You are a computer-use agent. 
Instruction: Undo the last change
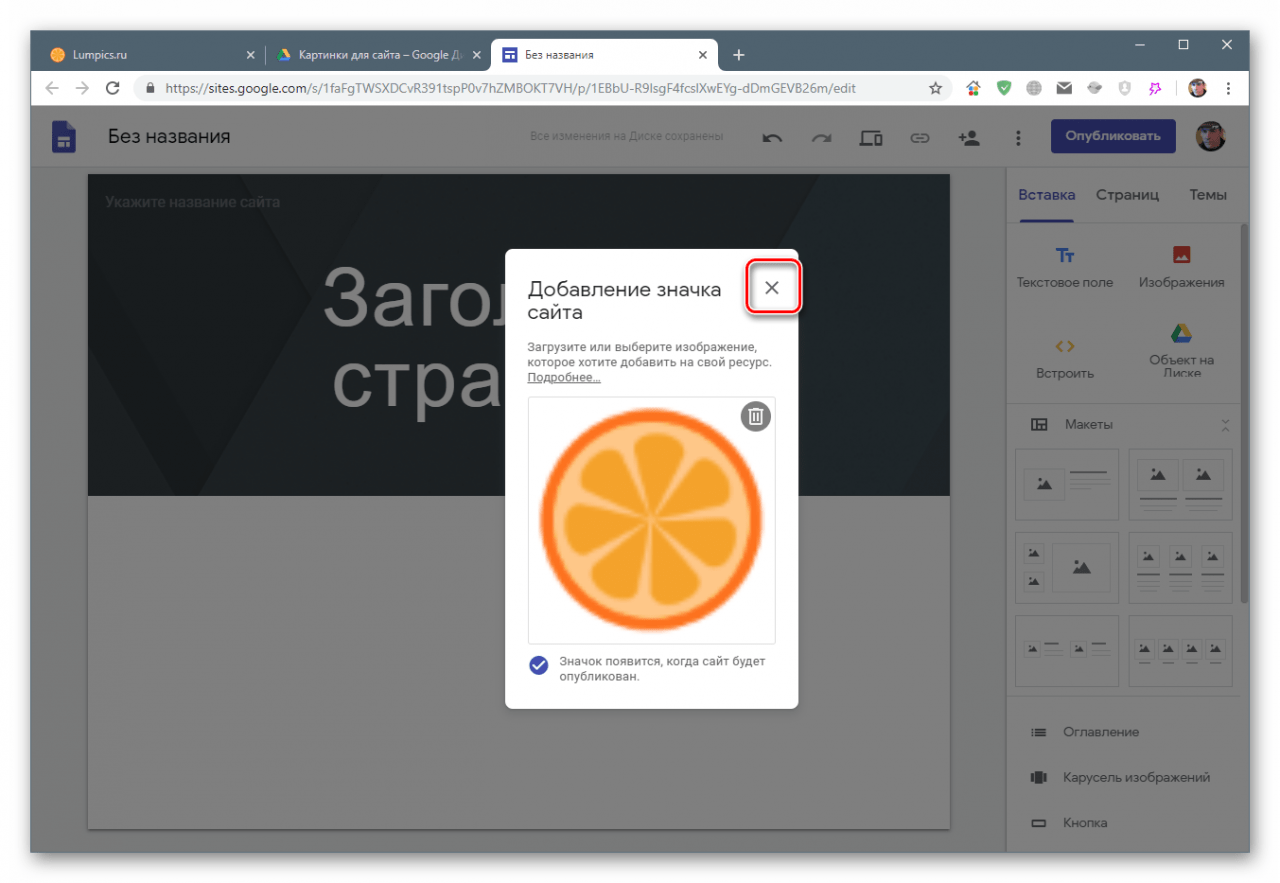pos(772,138)
